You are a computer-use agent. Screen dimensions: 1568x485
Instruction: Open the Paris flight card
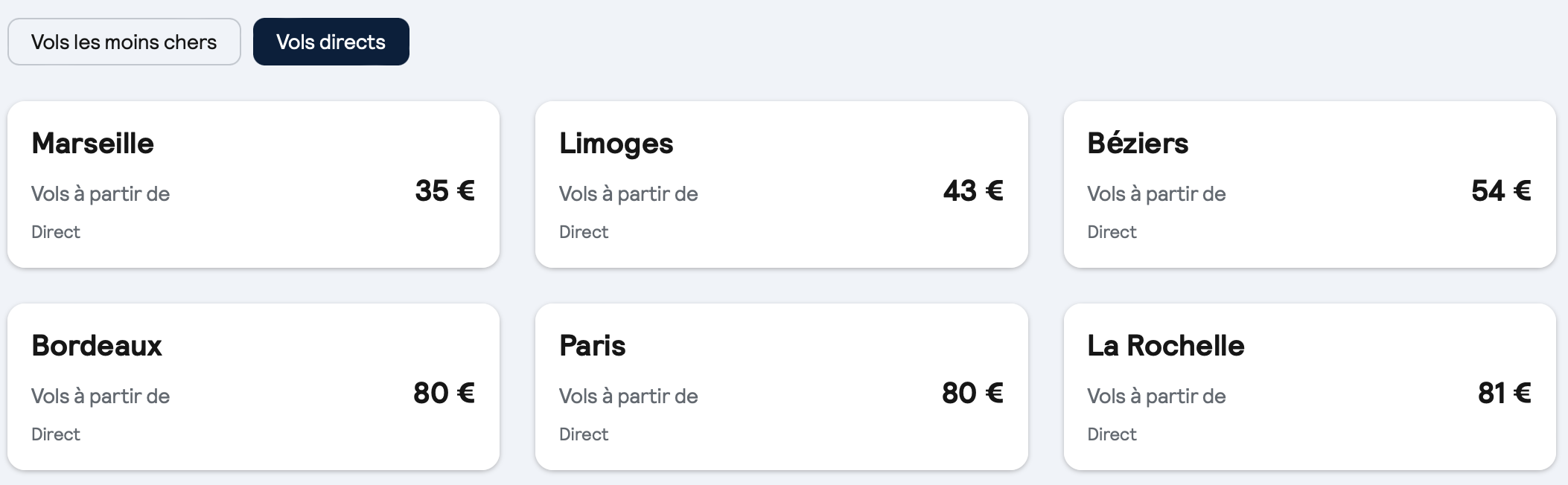click(782, 387)
